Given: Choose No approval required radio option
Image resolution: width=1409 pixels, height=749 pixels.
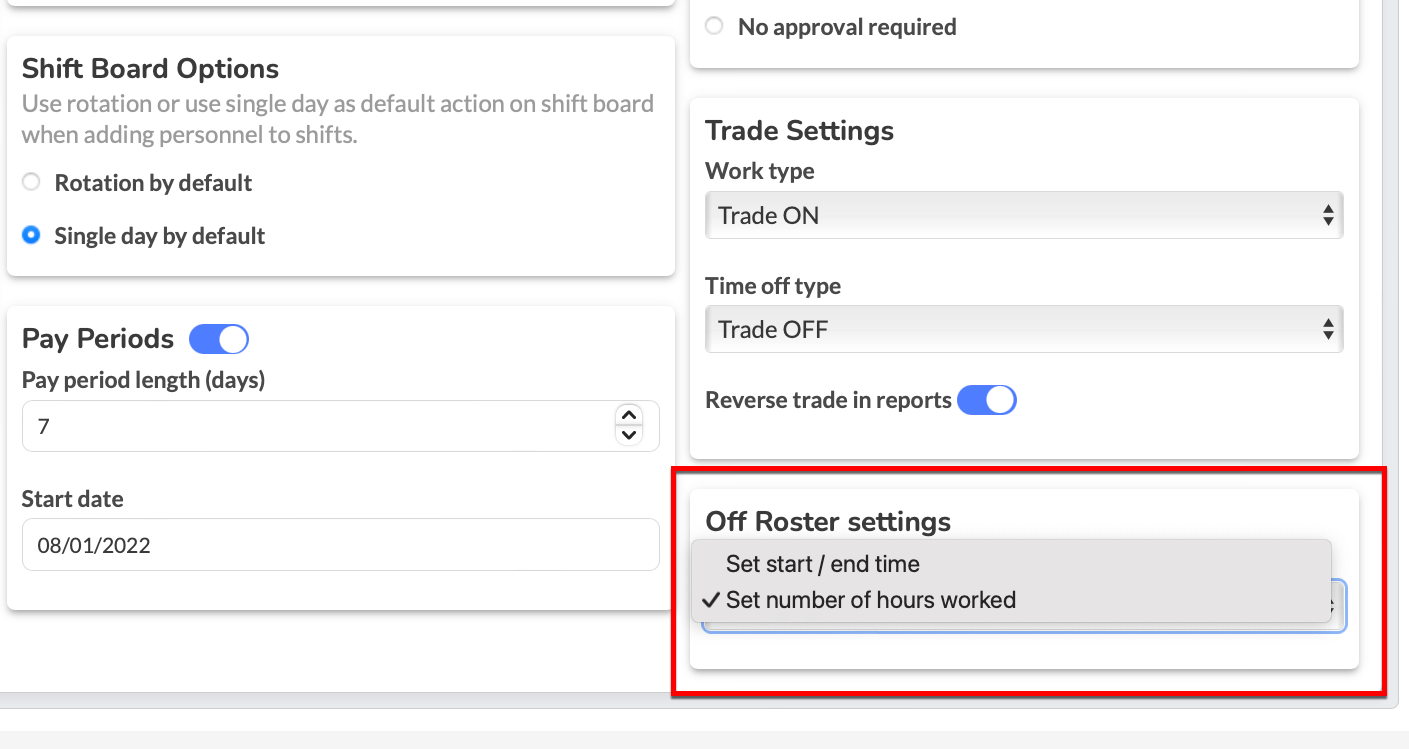Looking at the screenshot, I should (x=714, y=27).
